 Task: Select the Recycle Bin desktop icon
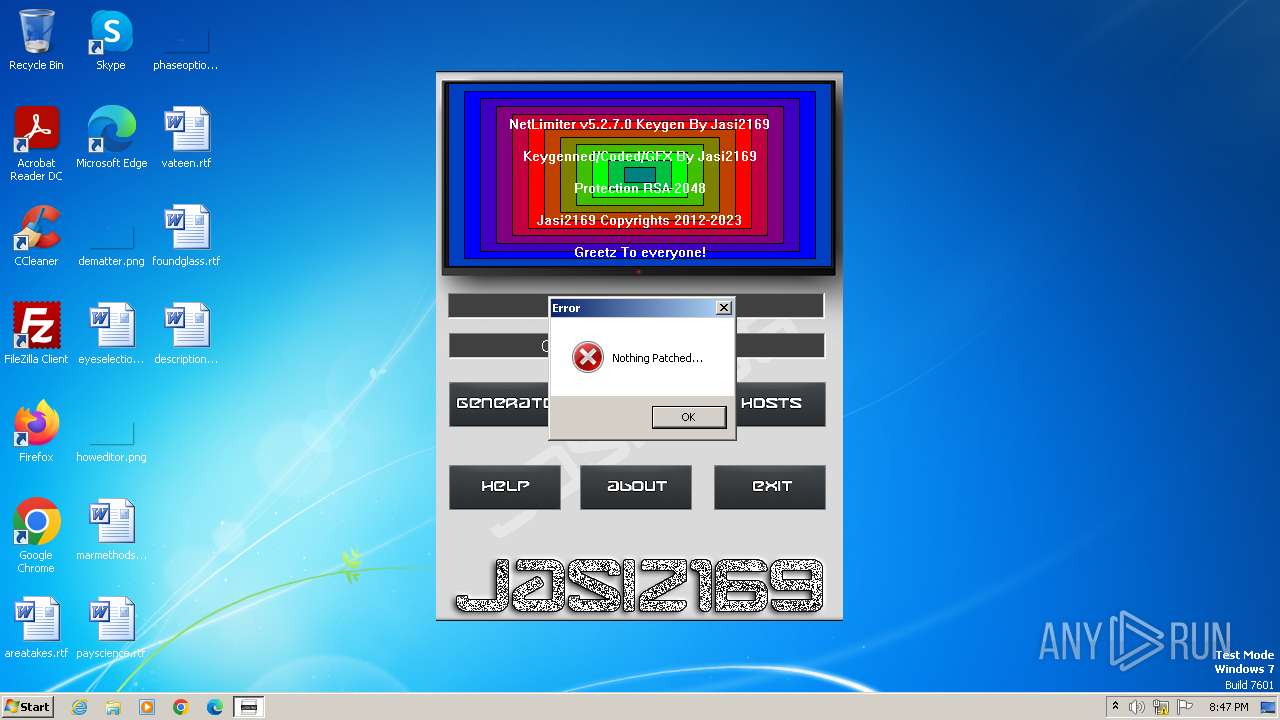pyautogui.click(x=36, y=40)
